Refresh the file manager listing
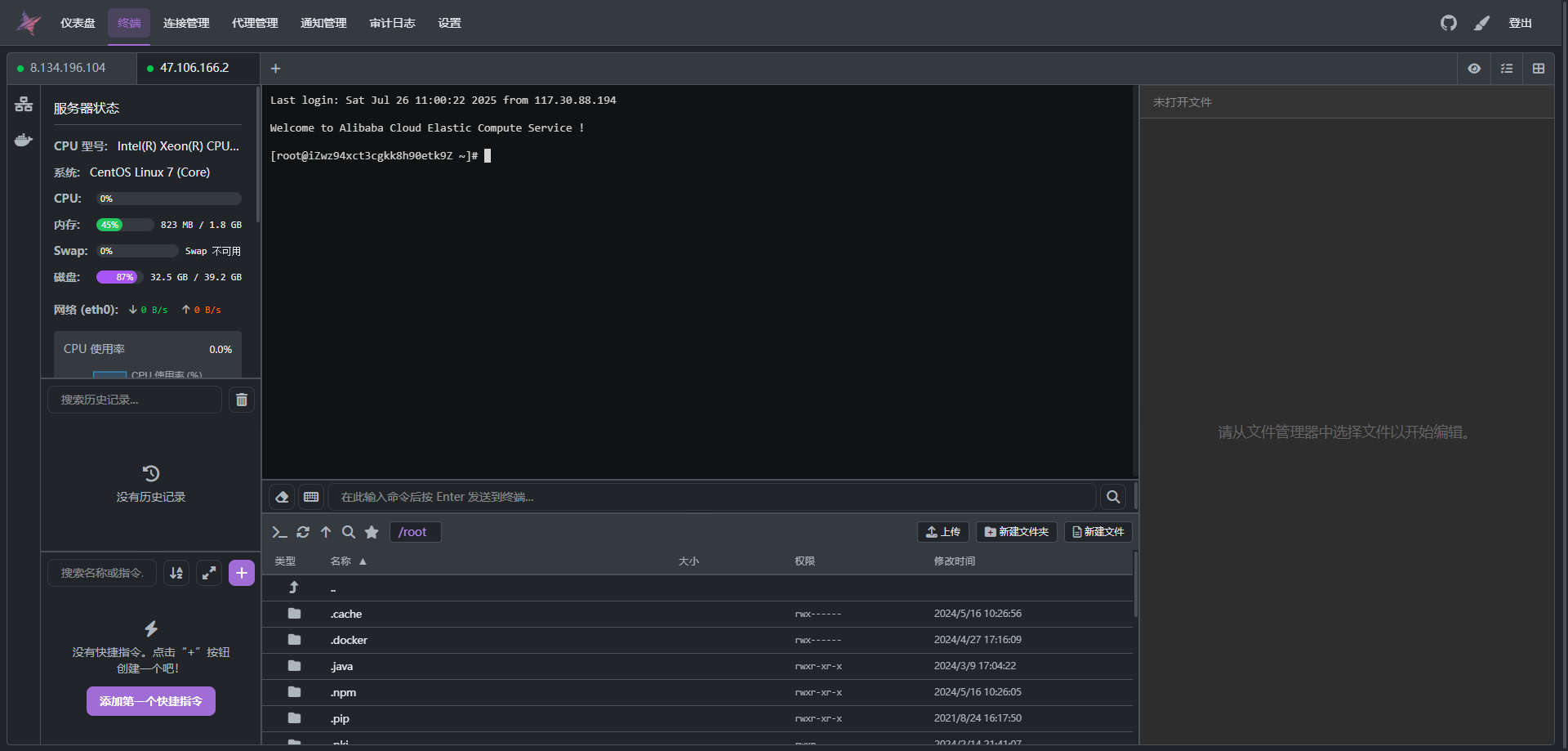The height and width of the screenshot is (751, 1568). pyautogui.click(x=303, y=532)
